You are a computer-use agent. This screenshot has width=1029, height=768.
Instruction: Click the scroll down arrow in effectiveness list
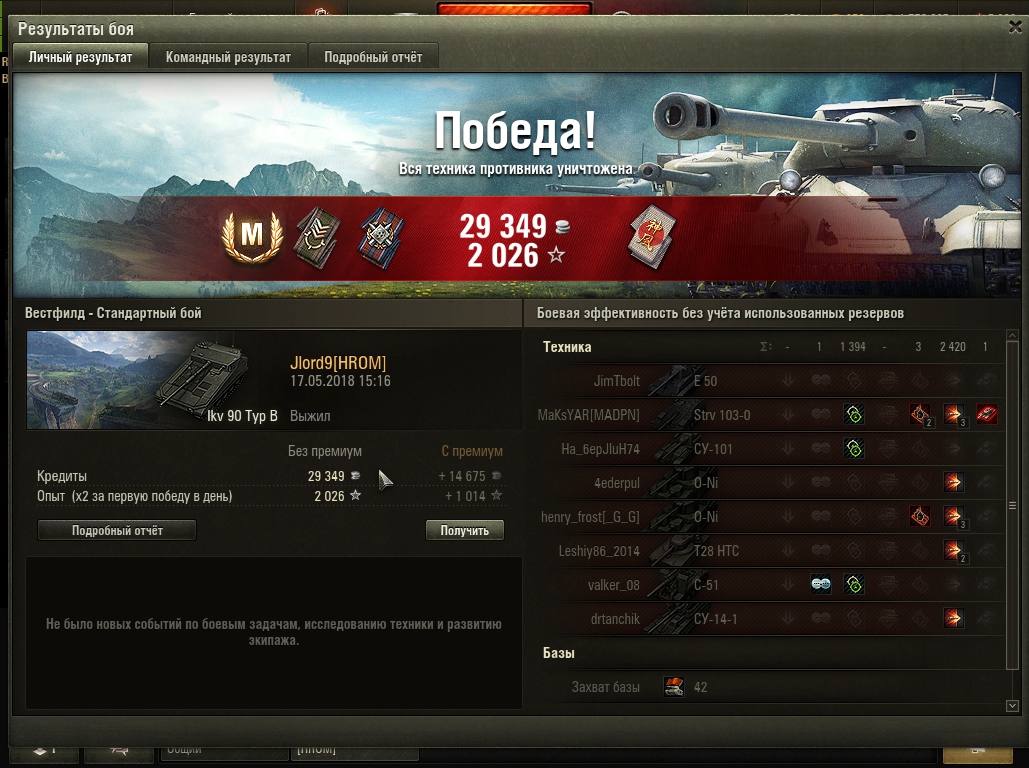tap(1012, 706)
